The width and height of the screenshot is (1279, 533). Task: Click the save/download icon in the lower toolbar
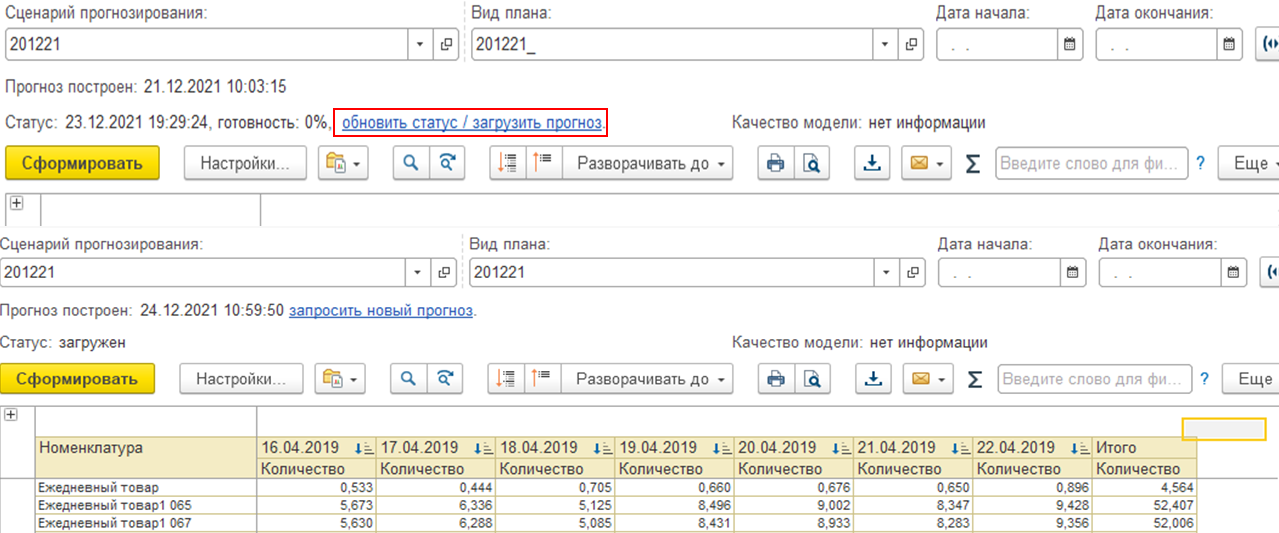point(874,379)
